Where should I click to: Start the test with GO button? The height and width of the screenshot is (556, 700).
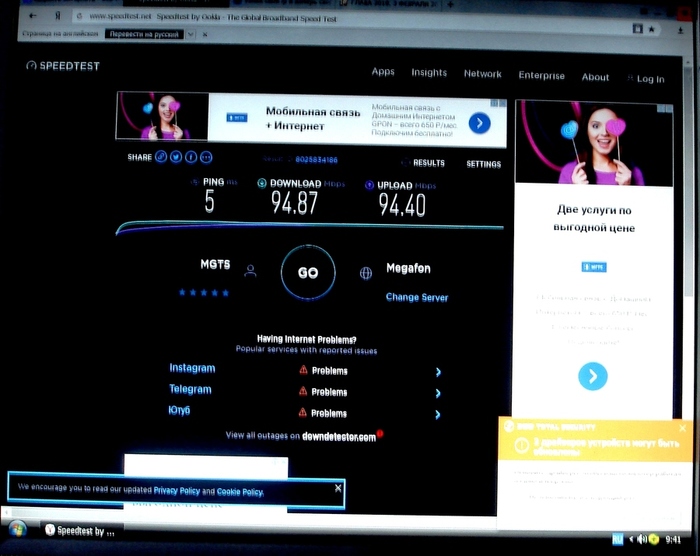[308, 272]
